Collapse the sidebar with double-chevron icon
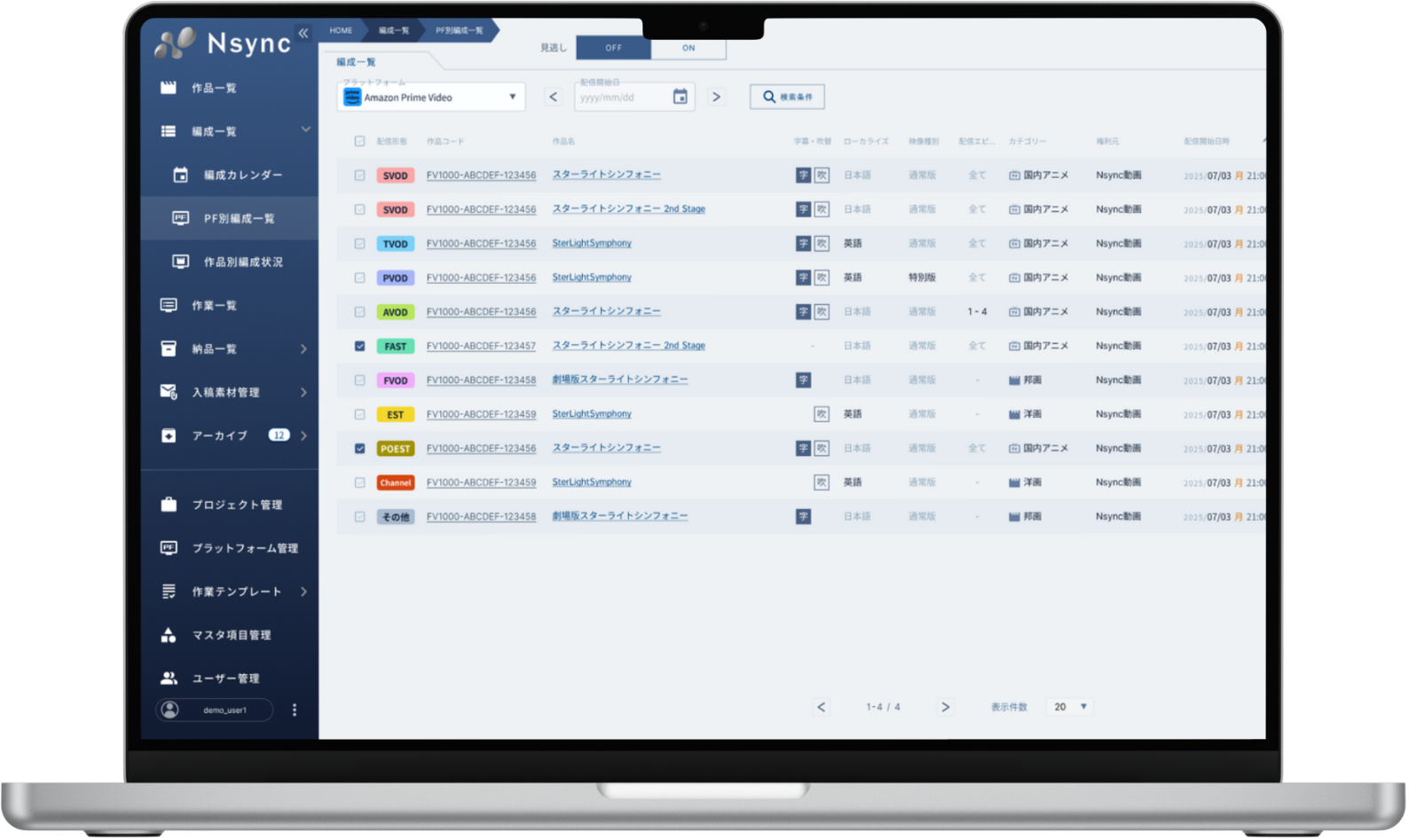1409x840 pixels. [x=303, y=33]
